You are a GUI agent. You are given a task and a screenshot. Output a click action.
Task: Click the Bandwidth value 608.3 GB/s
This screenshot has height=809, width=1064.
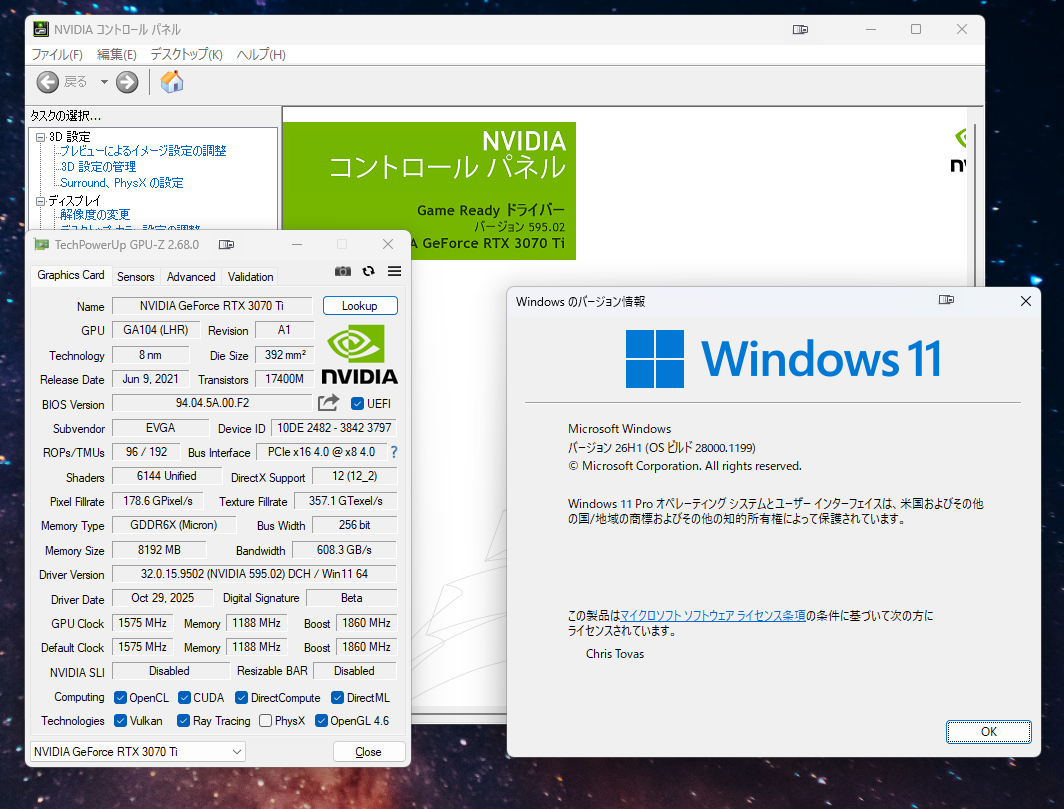tap(344, 550)
